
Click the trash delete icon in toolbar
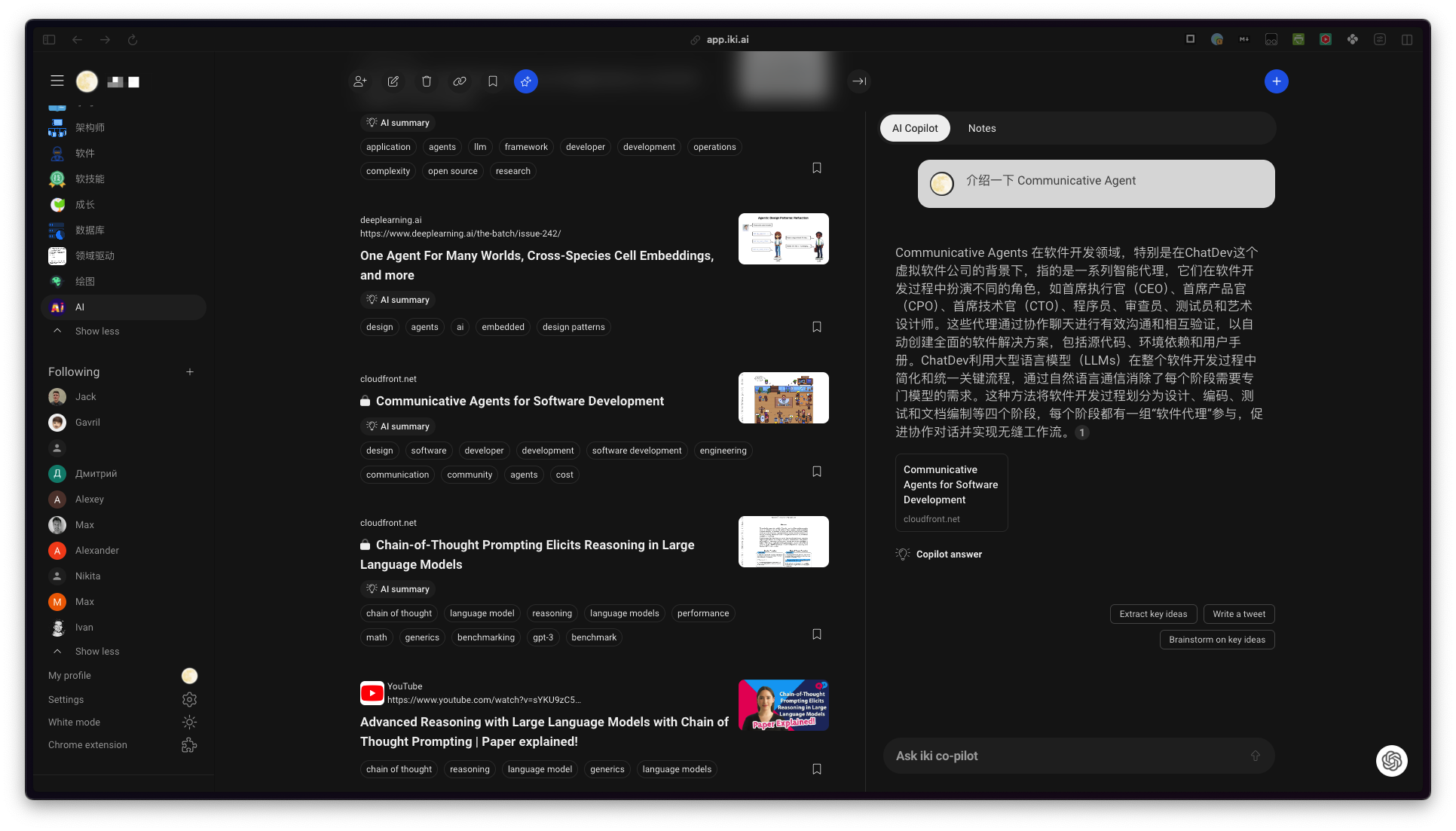(x=427, y=81)
